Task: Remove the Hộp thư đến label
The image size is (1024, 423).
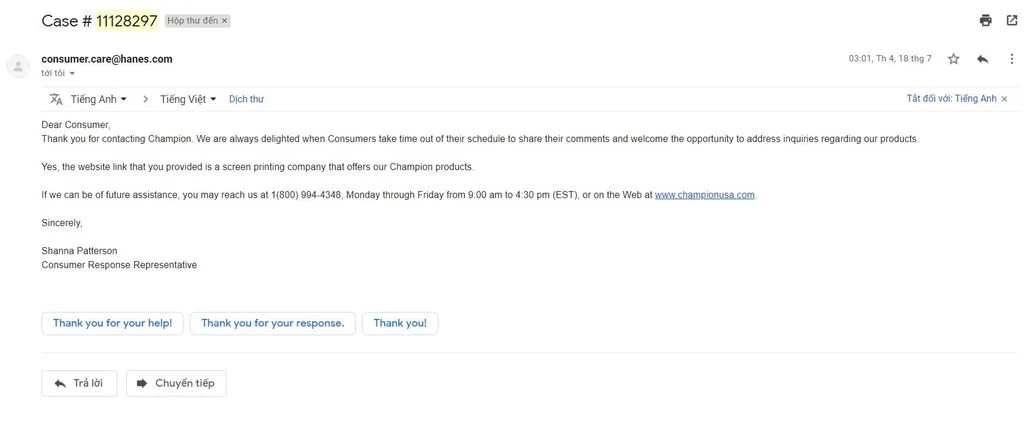Action: click(224, 21)
